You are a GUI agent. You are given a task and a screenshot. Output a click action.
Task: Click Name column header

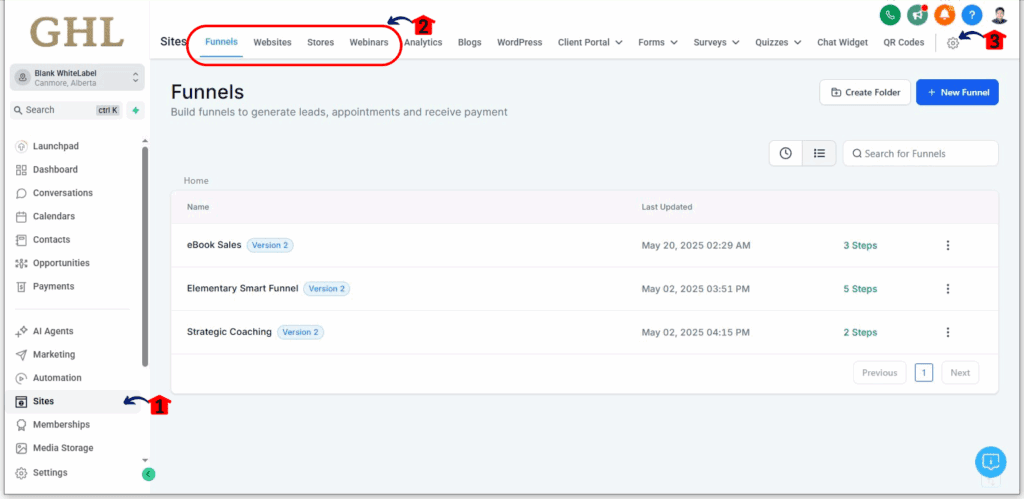pos(198,207)
